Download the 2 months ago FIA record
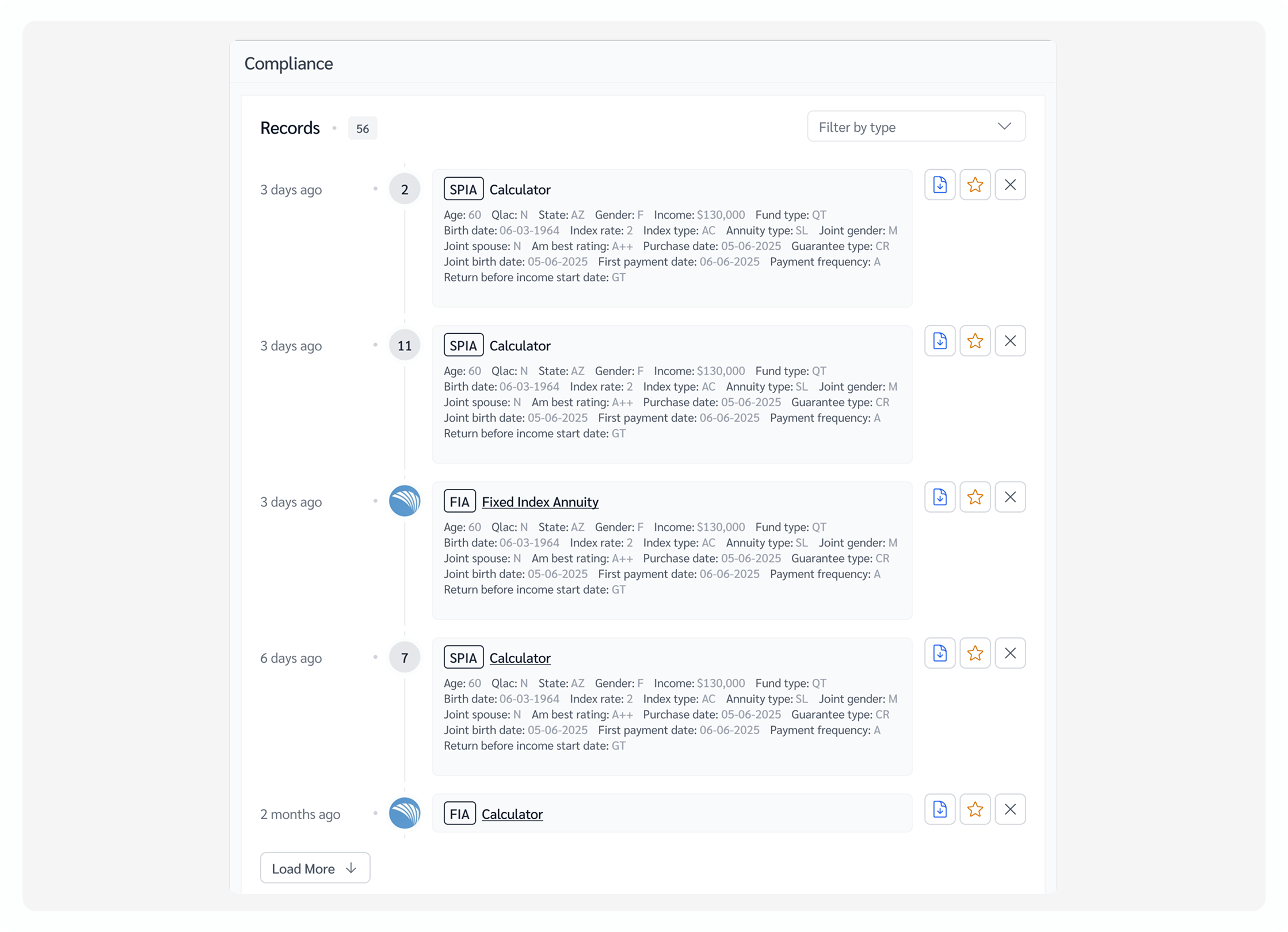 click(x=939, y=809)
